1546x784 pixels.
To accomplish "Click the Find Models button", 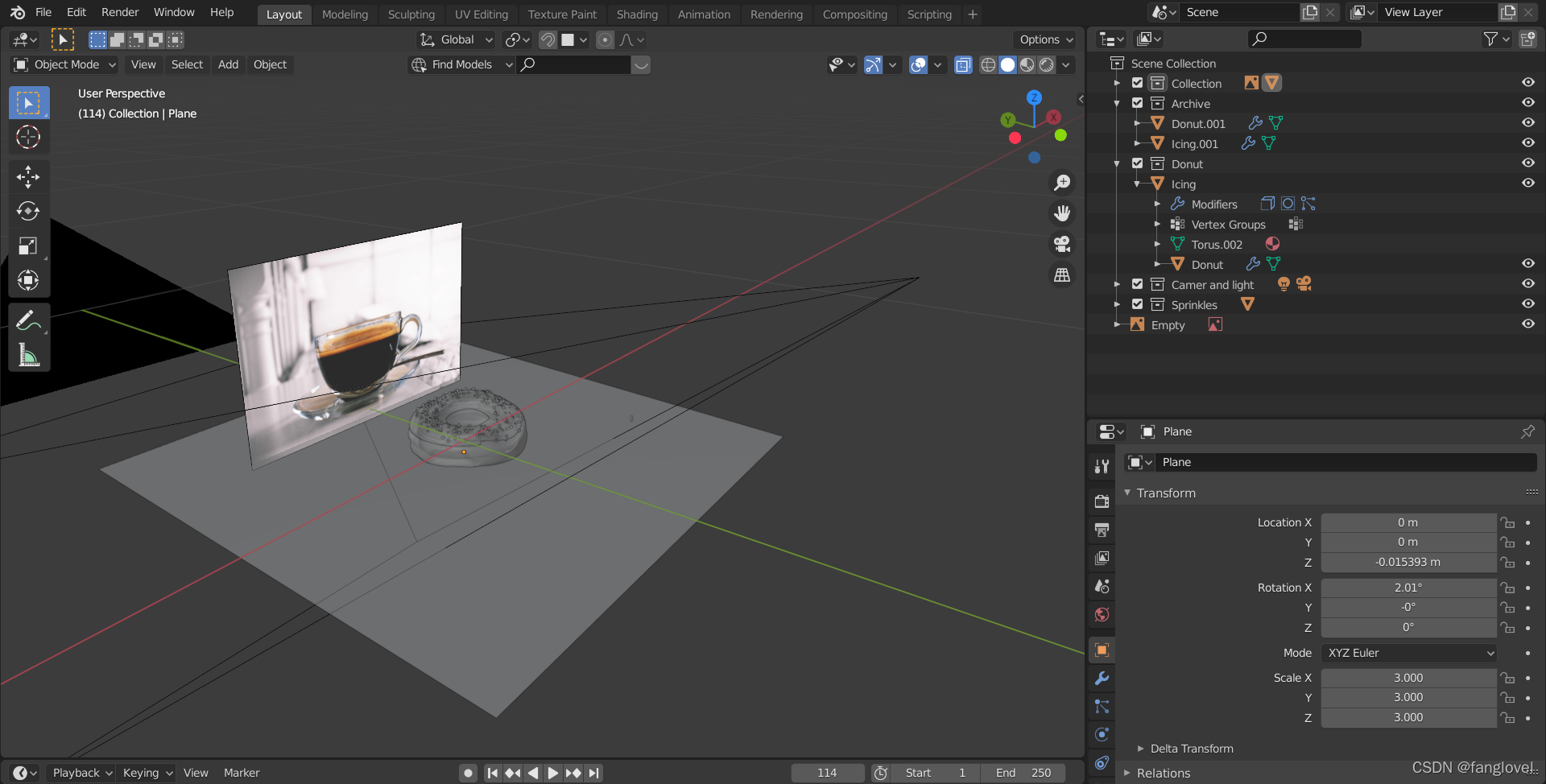I will (461, 64).
